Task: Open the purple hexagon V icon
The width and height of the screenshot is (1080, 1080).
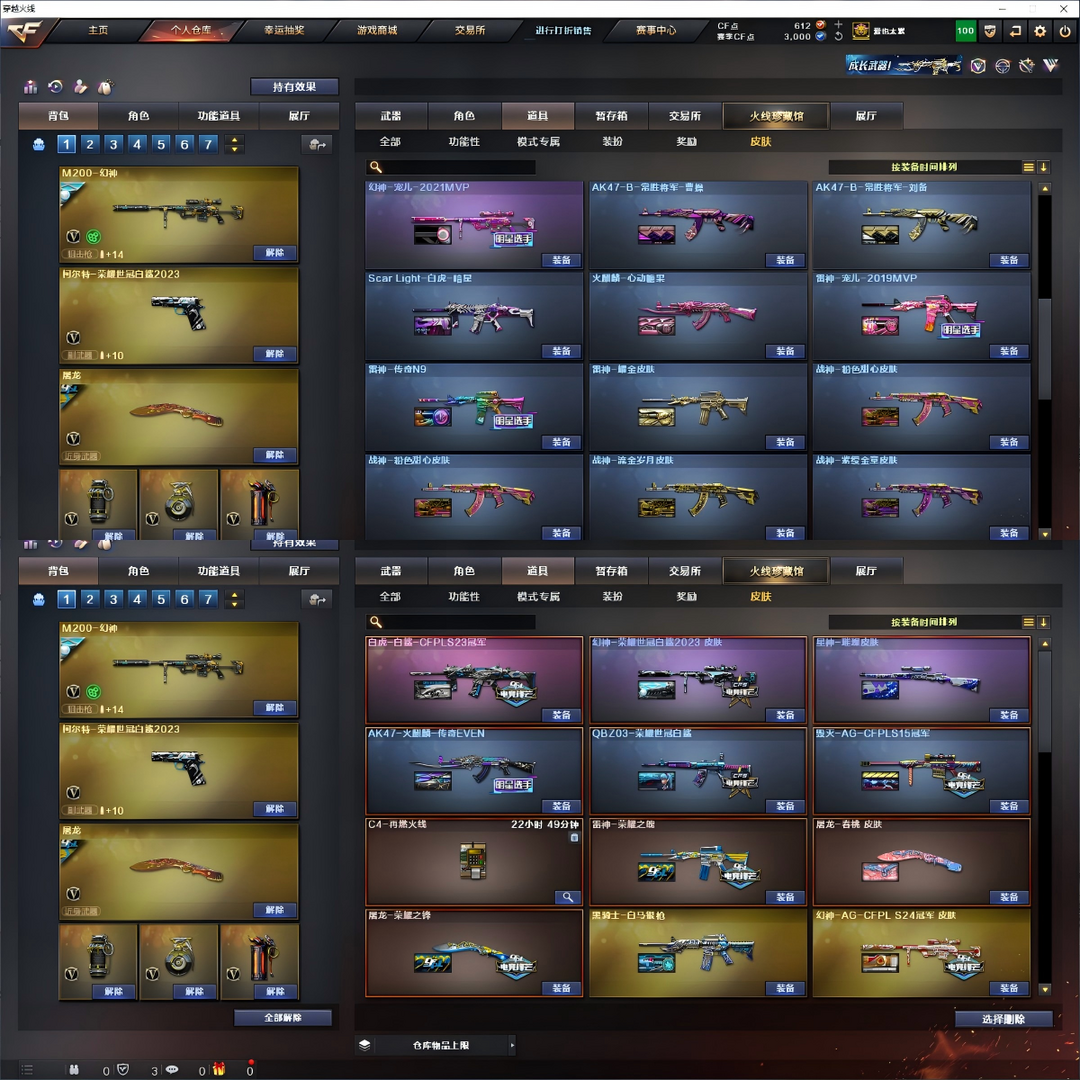Action: tap(978, 66)
